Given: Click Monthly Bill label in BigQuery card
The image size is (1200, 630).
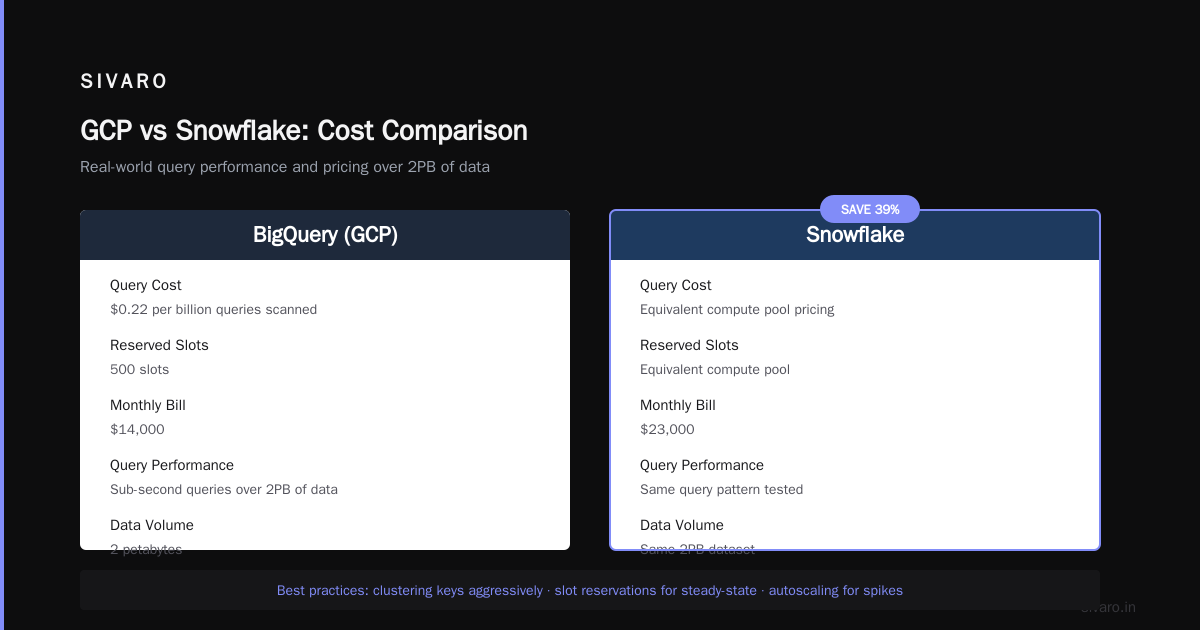Looking at the screenshot, I should tap(148, 405).
